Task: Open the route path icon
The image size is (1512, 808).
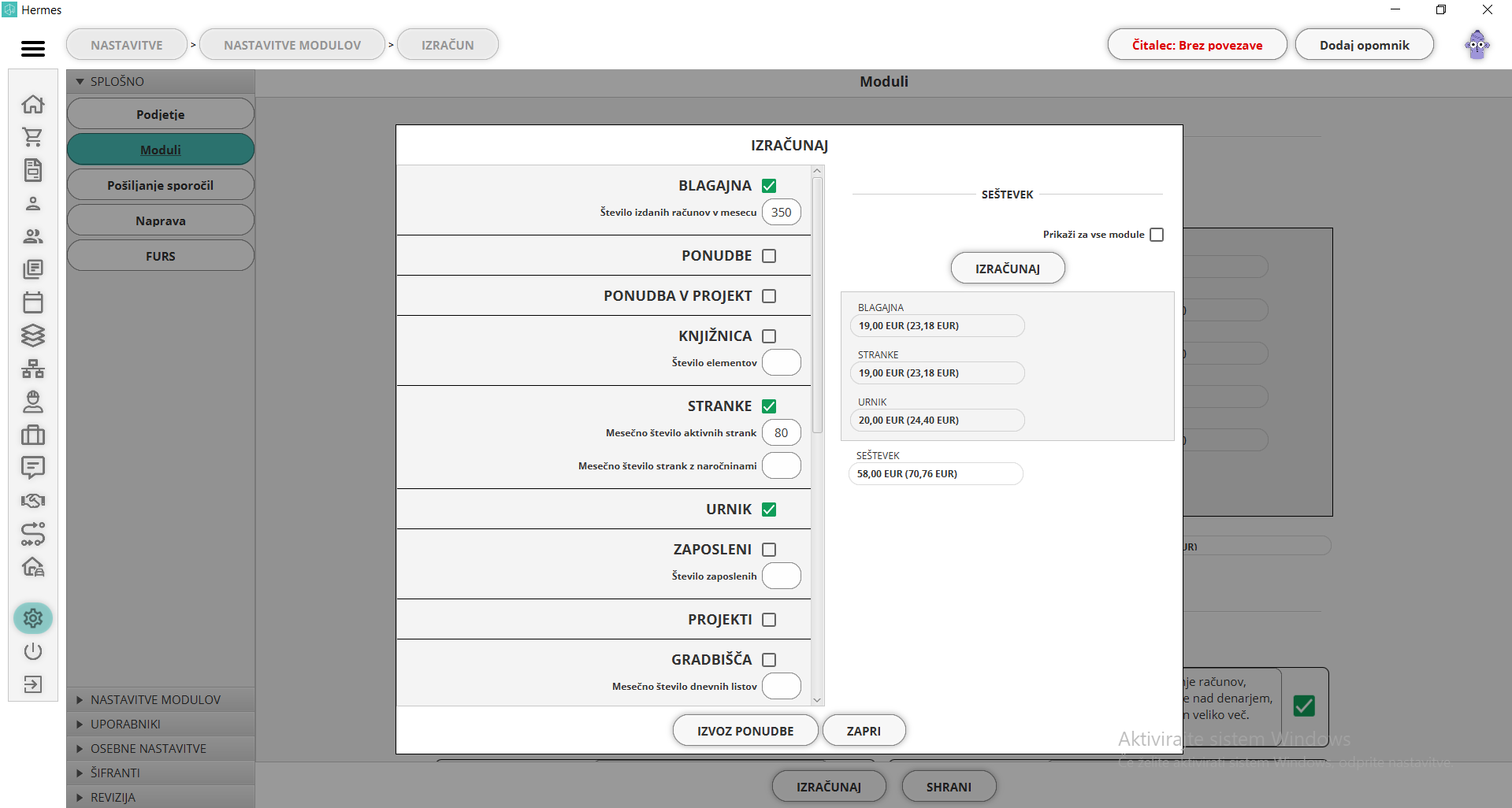Action: (33, 534)
